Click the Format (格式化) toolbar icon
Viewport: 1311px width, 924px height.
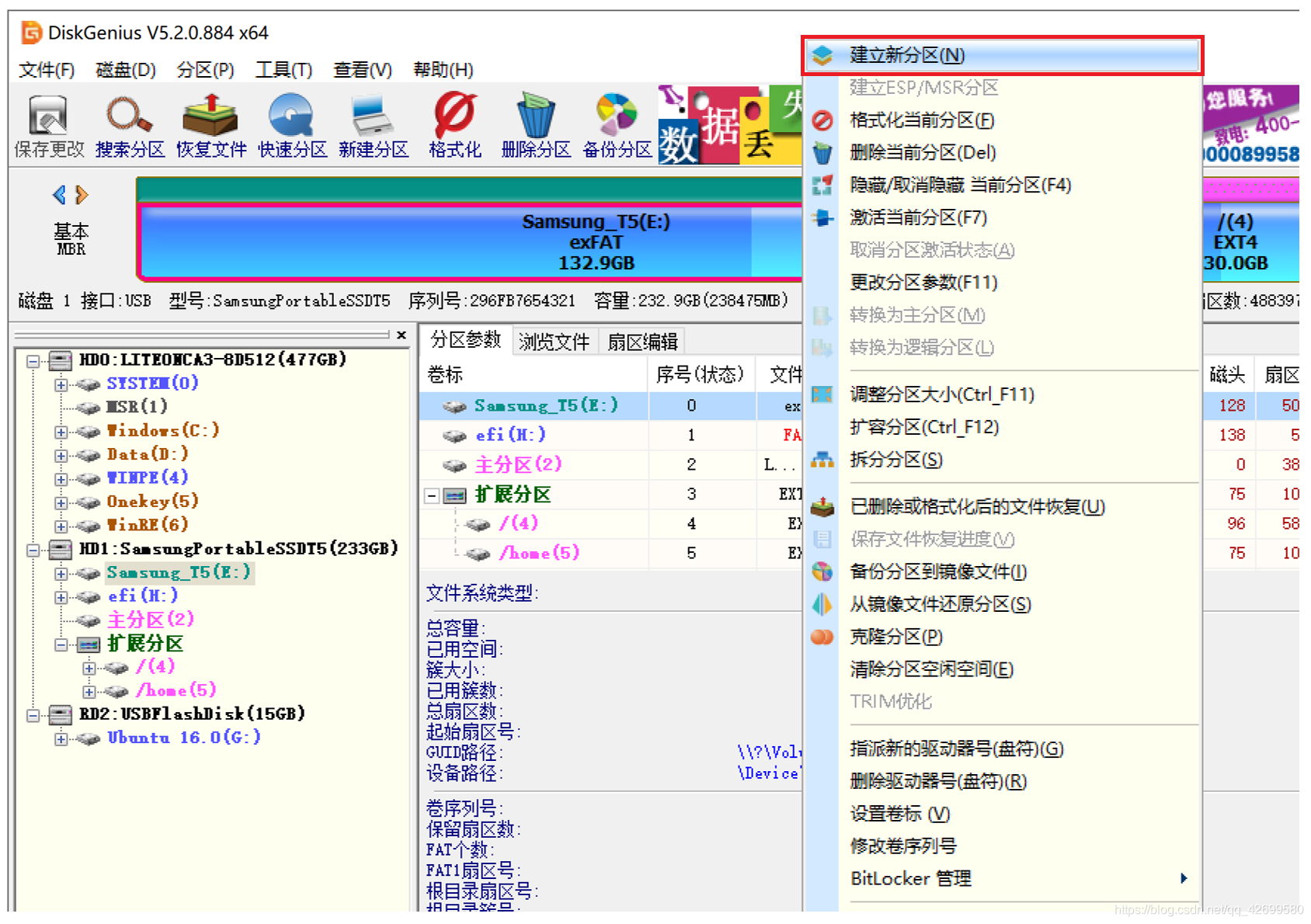tap(454, 116)
